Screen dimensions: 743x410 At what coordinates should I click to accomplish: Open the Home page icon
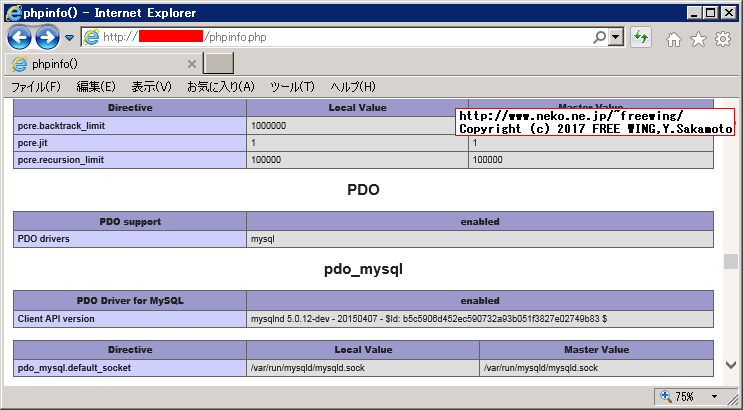tap(674, 39)
